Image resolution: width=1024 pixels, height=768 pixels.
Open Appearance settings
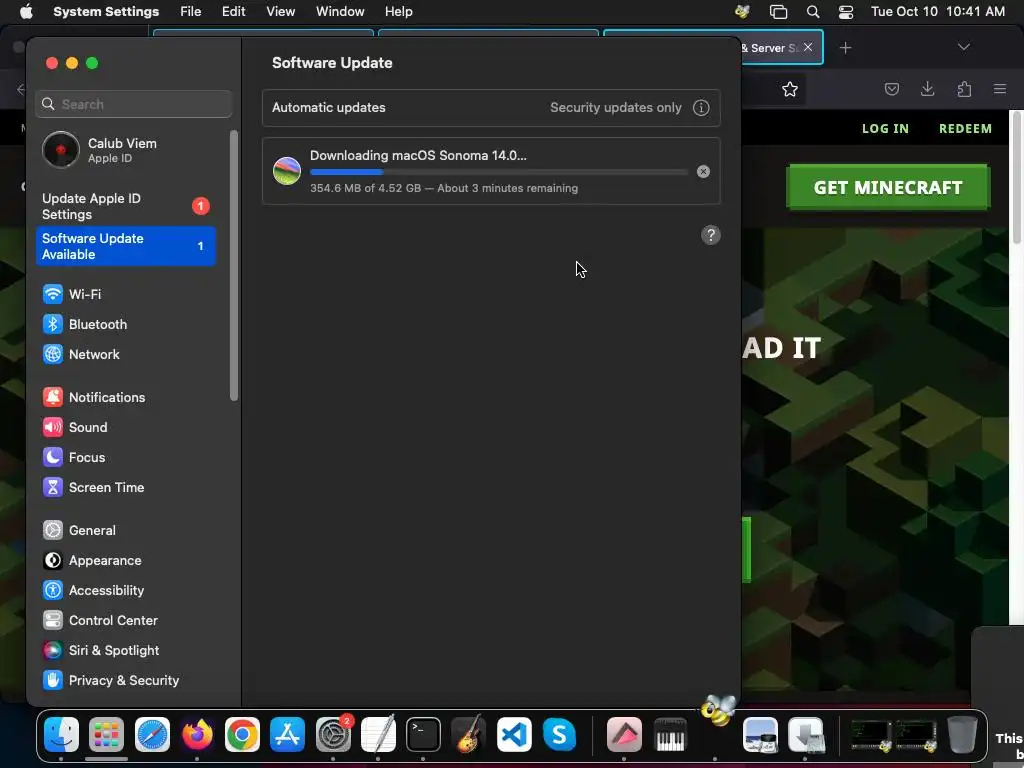(x=92, y=560)
